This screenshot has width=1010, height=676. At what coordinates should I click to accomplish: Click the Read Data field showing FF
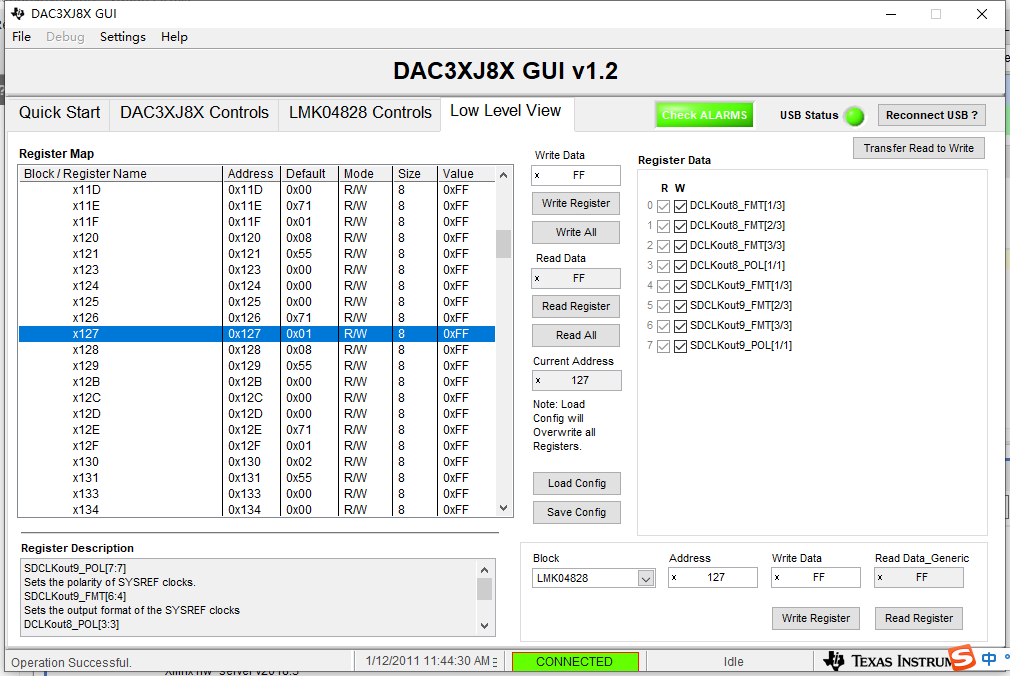pyautogui.click(x=576, y=278)
